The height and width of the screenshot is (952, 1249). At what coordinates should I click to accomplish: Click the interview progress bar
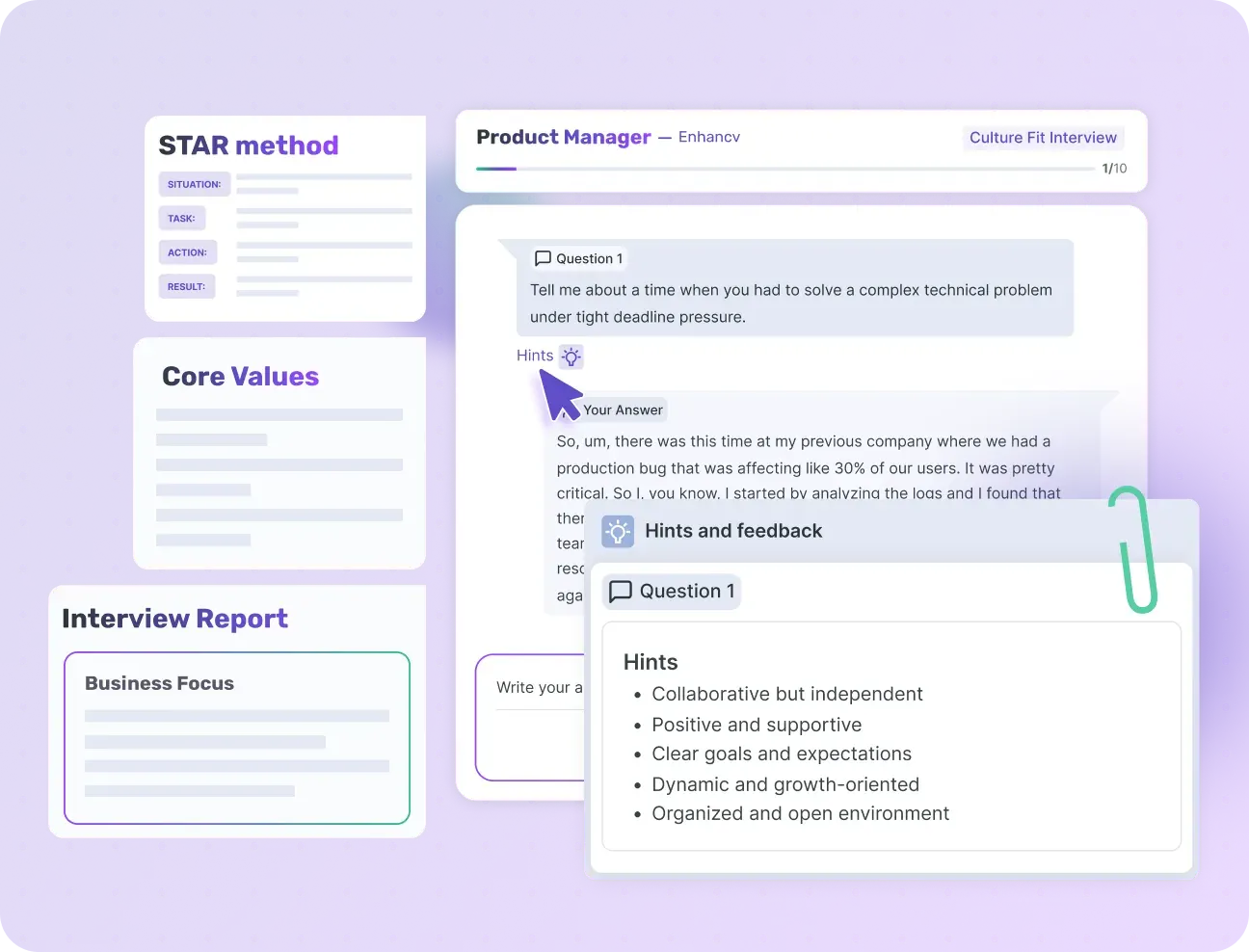[784, 169]
